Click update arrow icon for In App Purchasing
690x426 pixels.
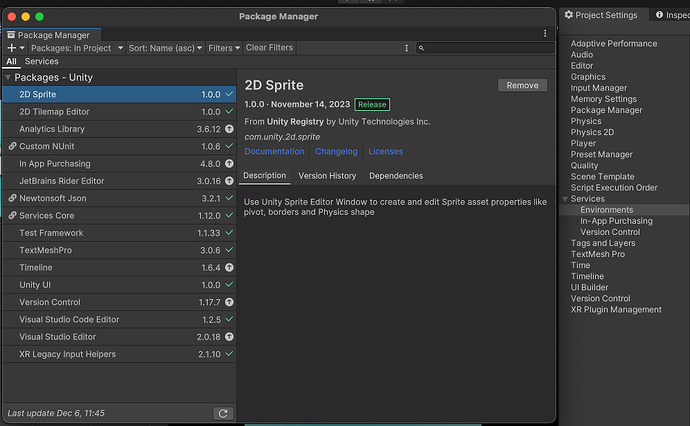pos(229,164)
